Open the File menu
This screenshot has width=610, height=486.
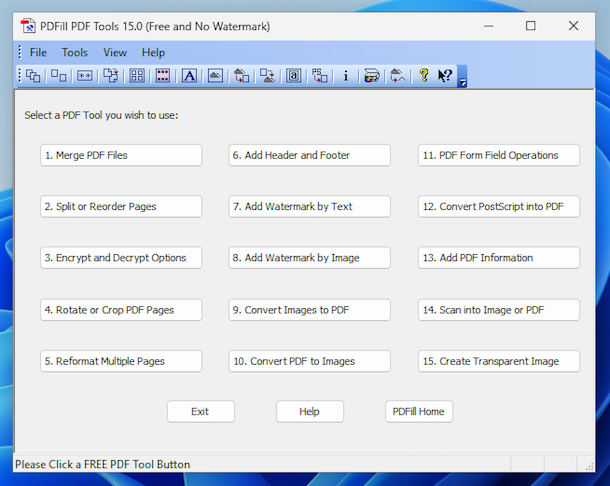click(x=38, y=52)
